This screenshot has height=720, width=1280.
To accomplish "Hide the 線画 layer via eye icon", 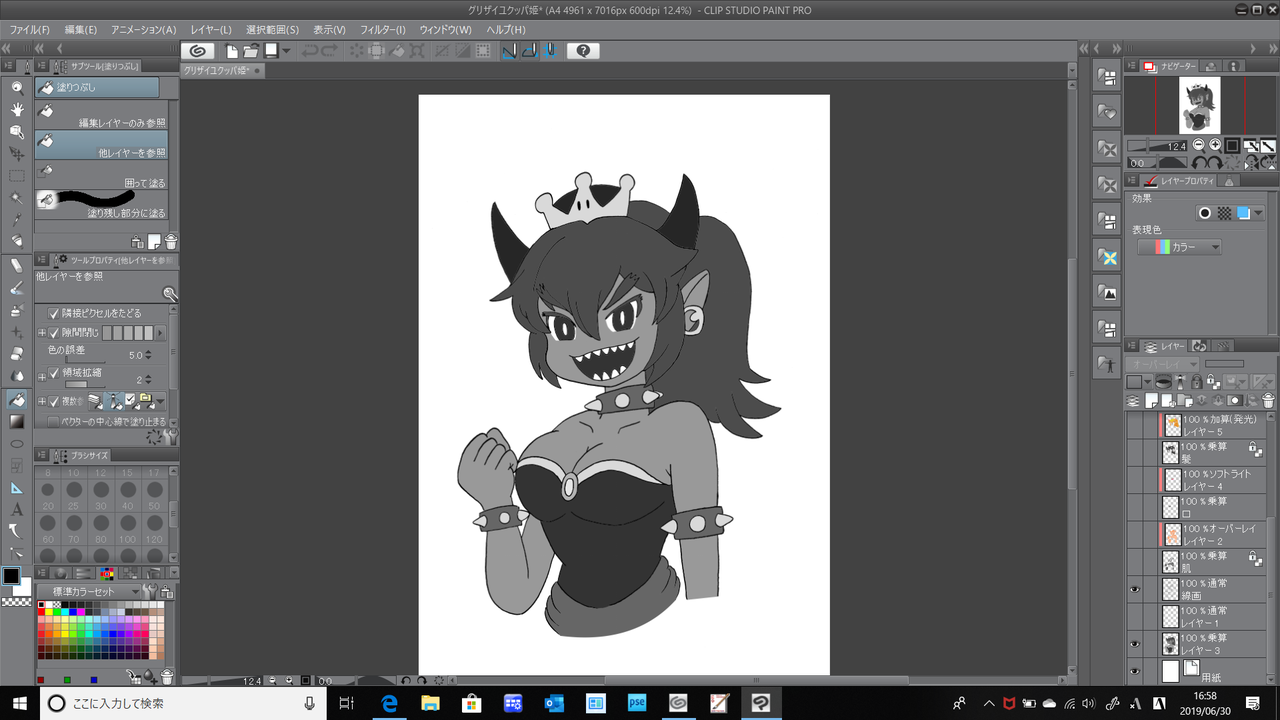I will click(1134, 589).
